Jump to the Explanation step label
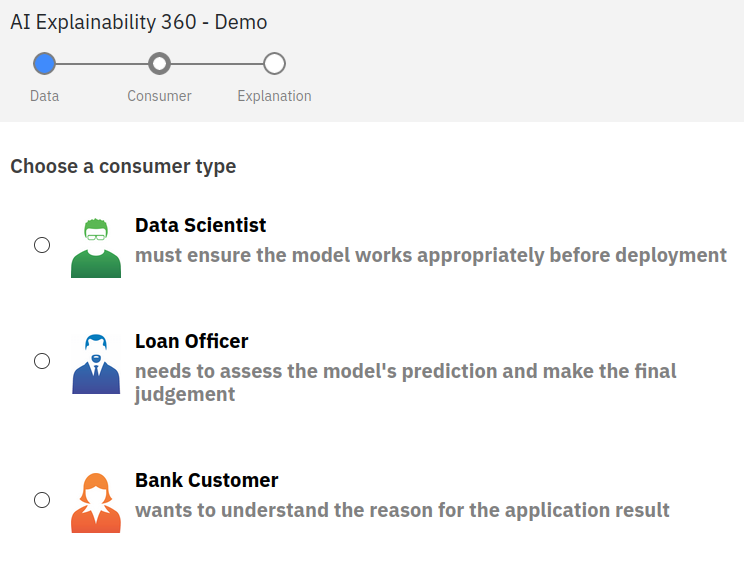Viewport: 744px width, 563px height. pyautogui.click(x=274, y=96)
